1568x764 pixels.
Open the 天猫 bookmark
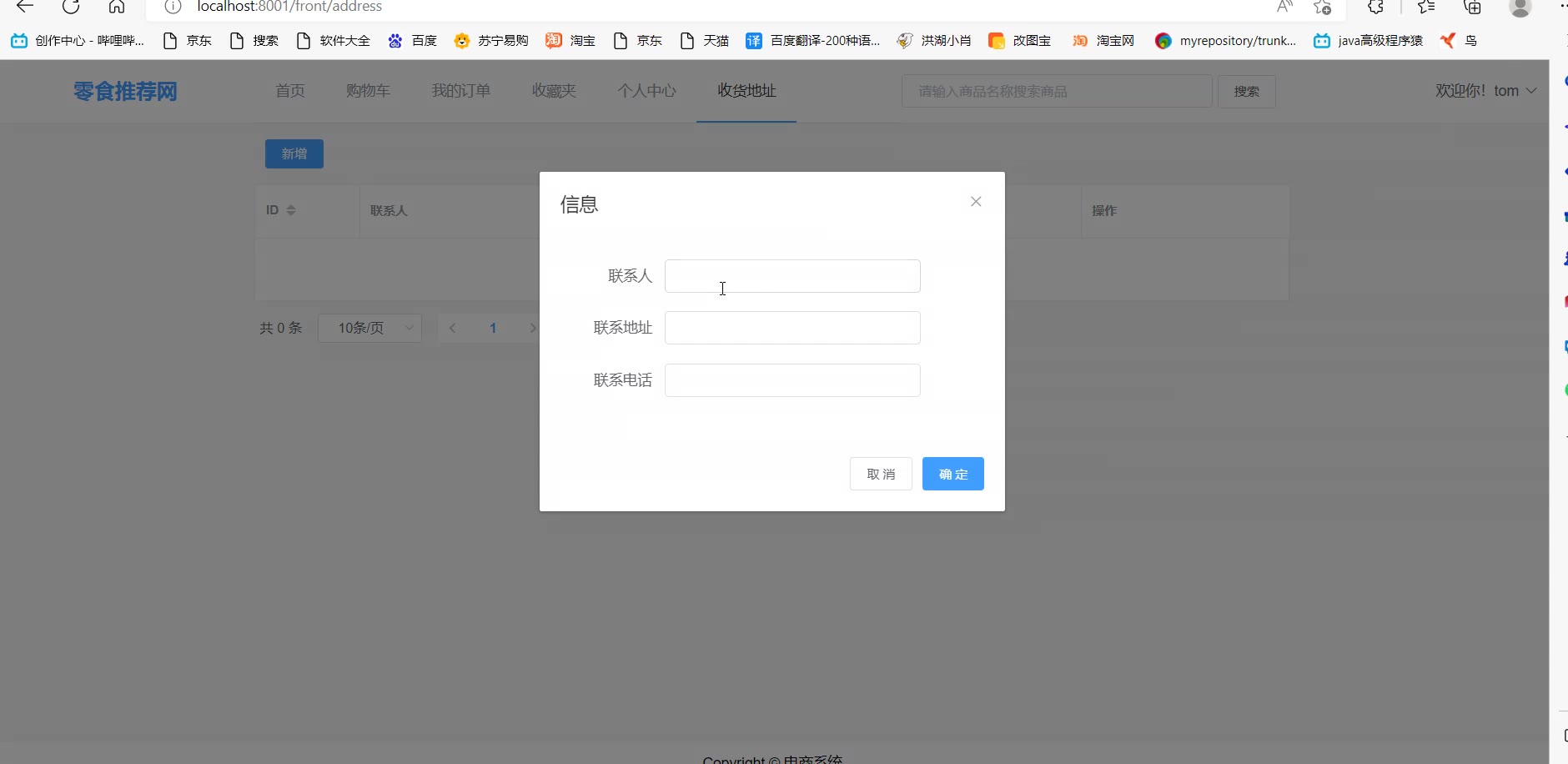705,41
